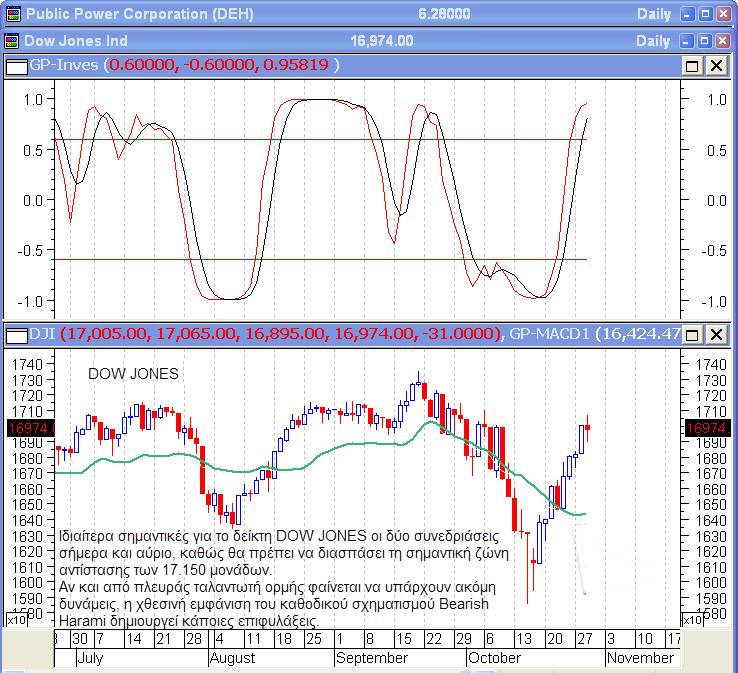The image size is (738, 673).
Task: Close the GP-Inves indicator pane
Action: [716, 65]
